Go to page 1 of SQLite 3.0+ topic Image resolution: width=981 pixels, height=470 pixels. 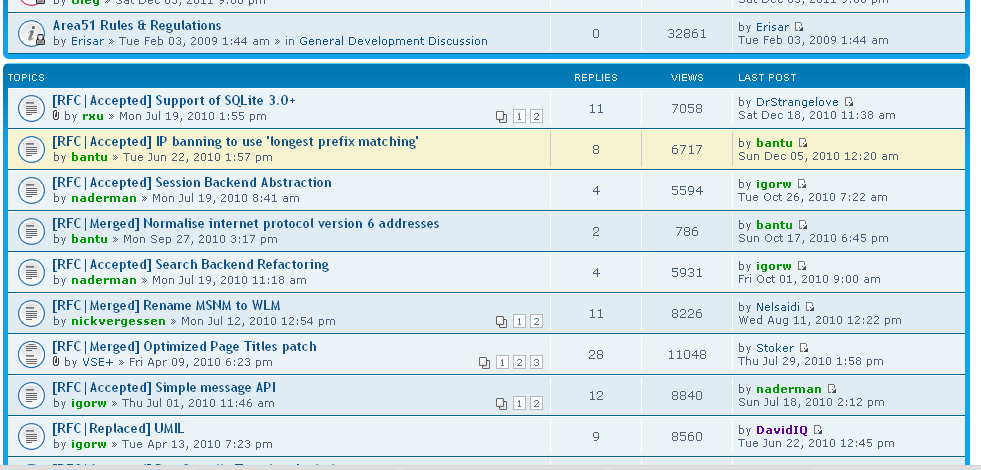[x=519, y=116]
